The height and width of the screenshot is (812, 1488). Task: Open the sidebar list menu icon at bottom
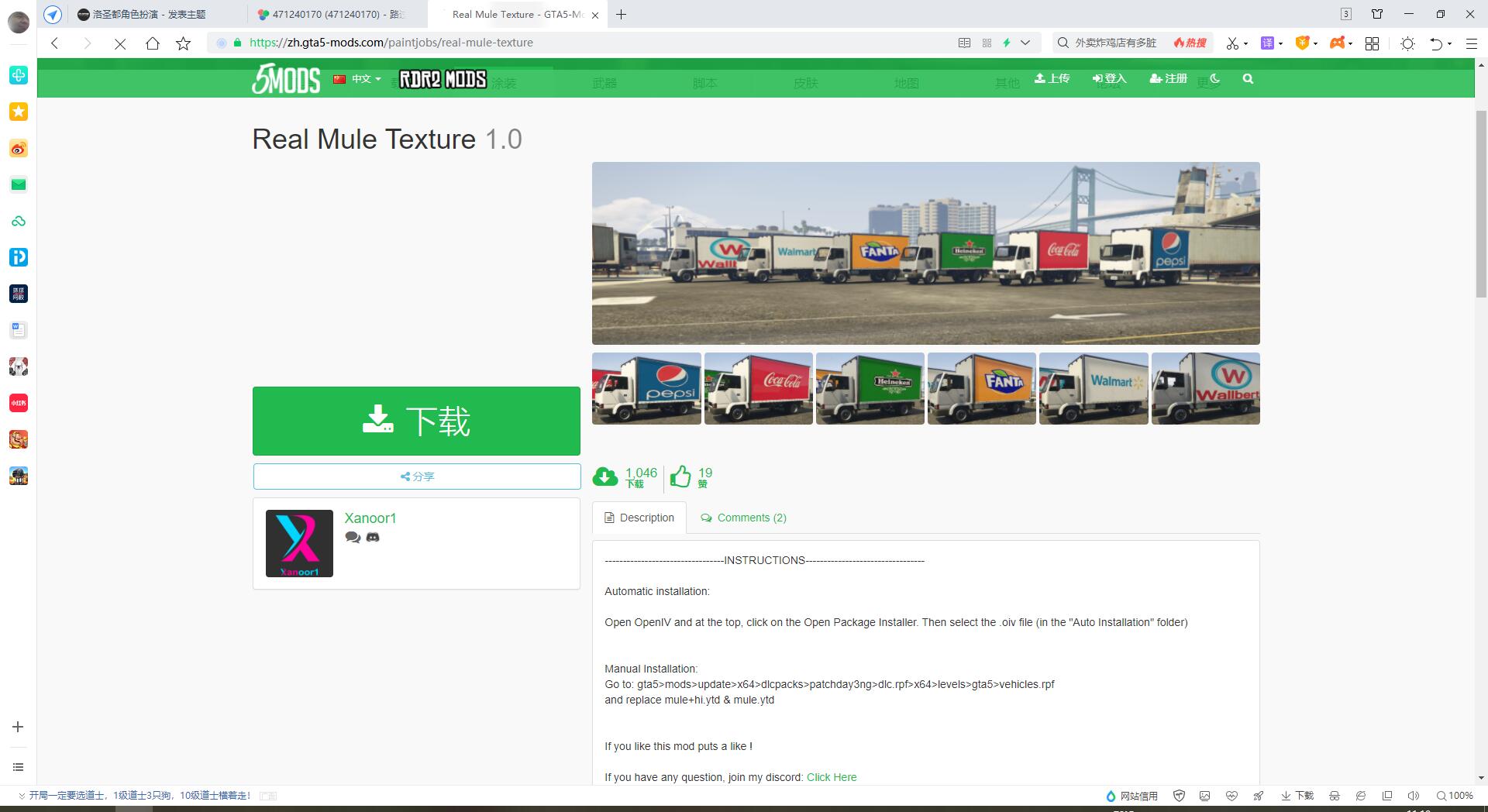(19, 767)
